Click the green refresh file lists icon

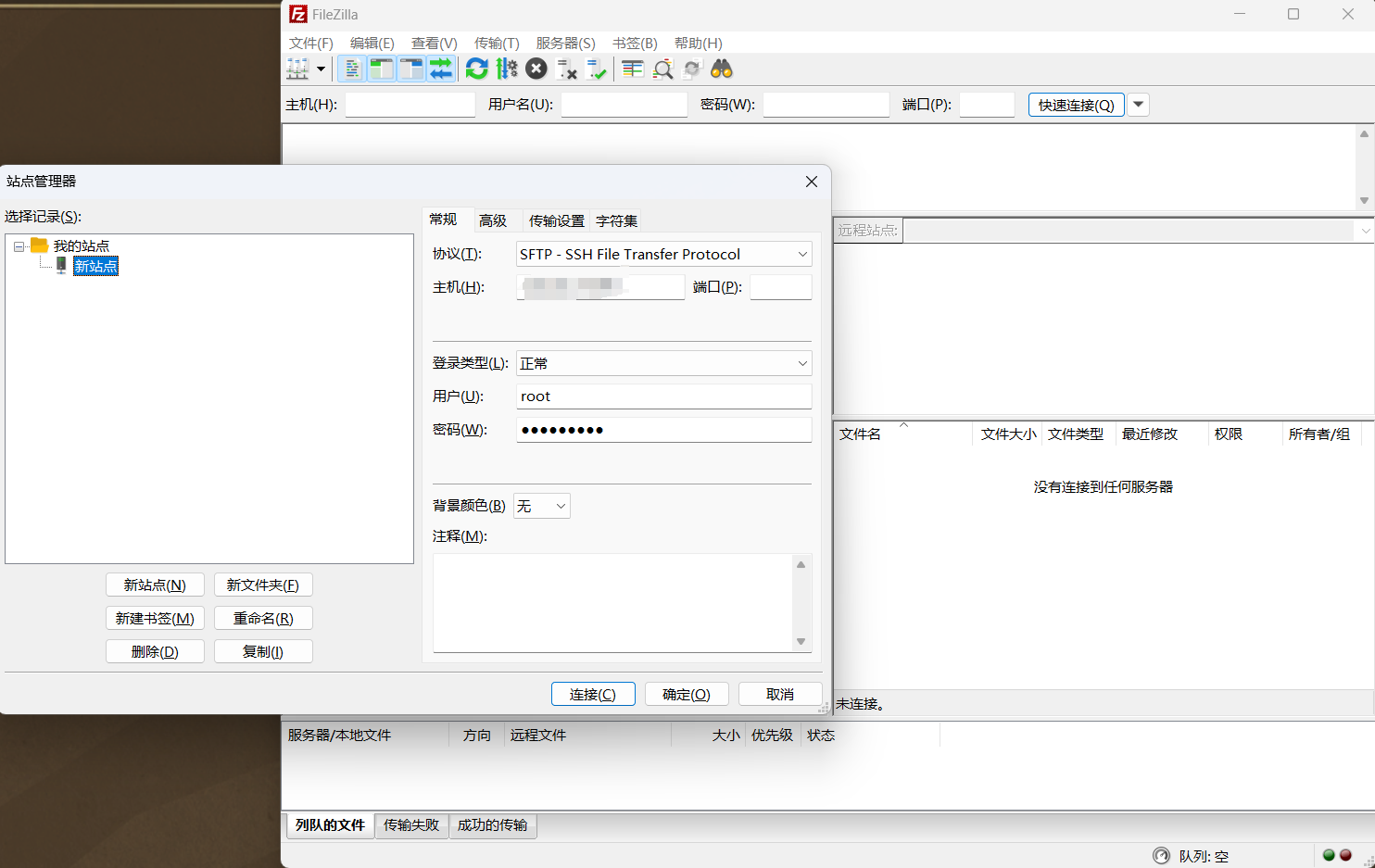[476, 69]
